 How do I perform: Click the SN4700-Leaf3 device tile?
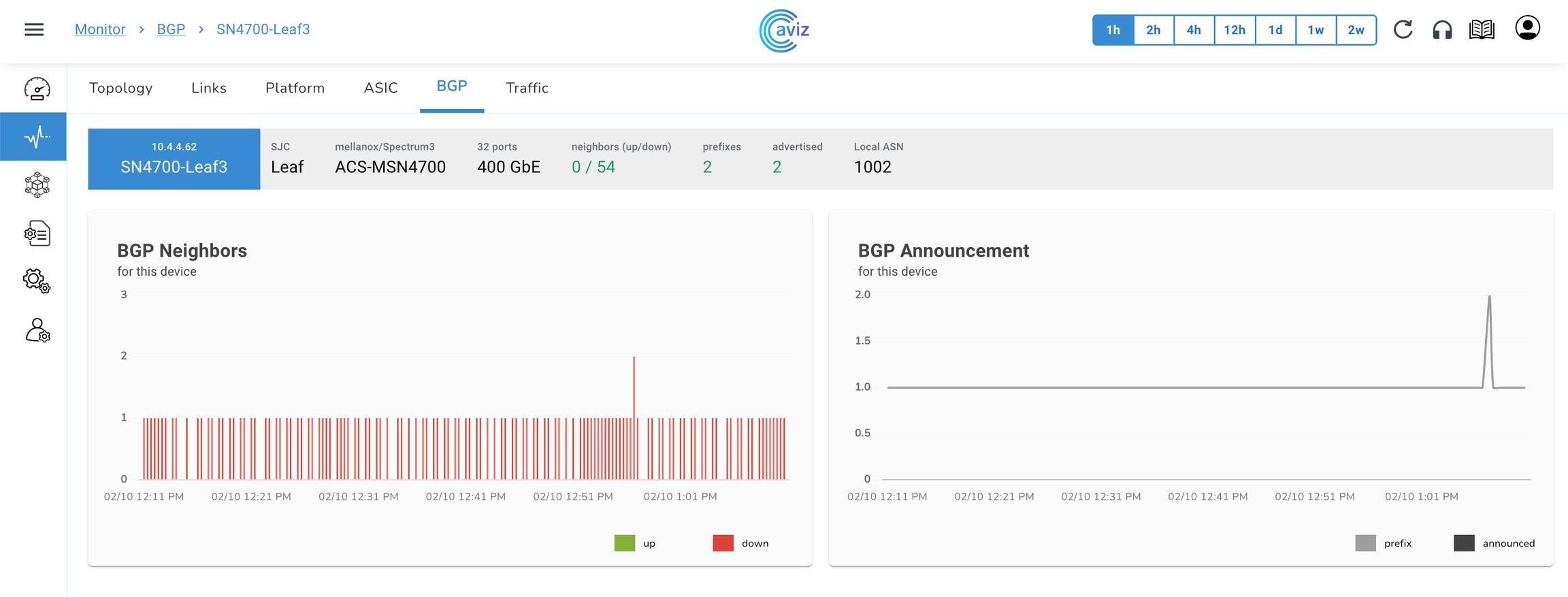coord(174,159)
